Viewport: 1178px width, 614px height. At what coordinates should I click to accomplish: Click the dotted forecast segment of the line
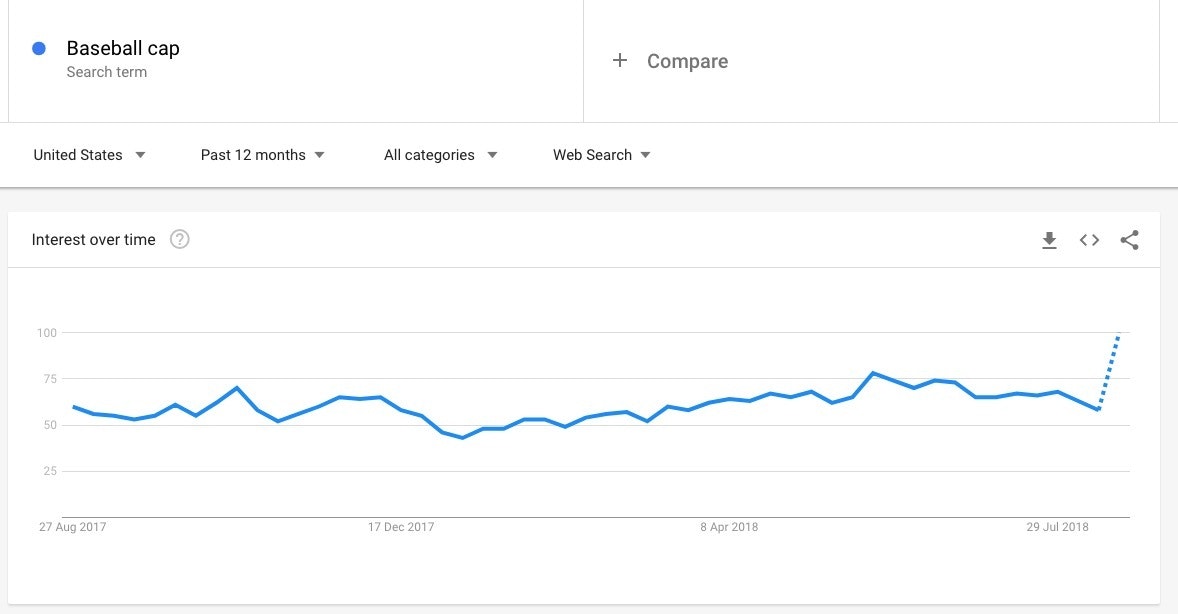(1108, 372)
